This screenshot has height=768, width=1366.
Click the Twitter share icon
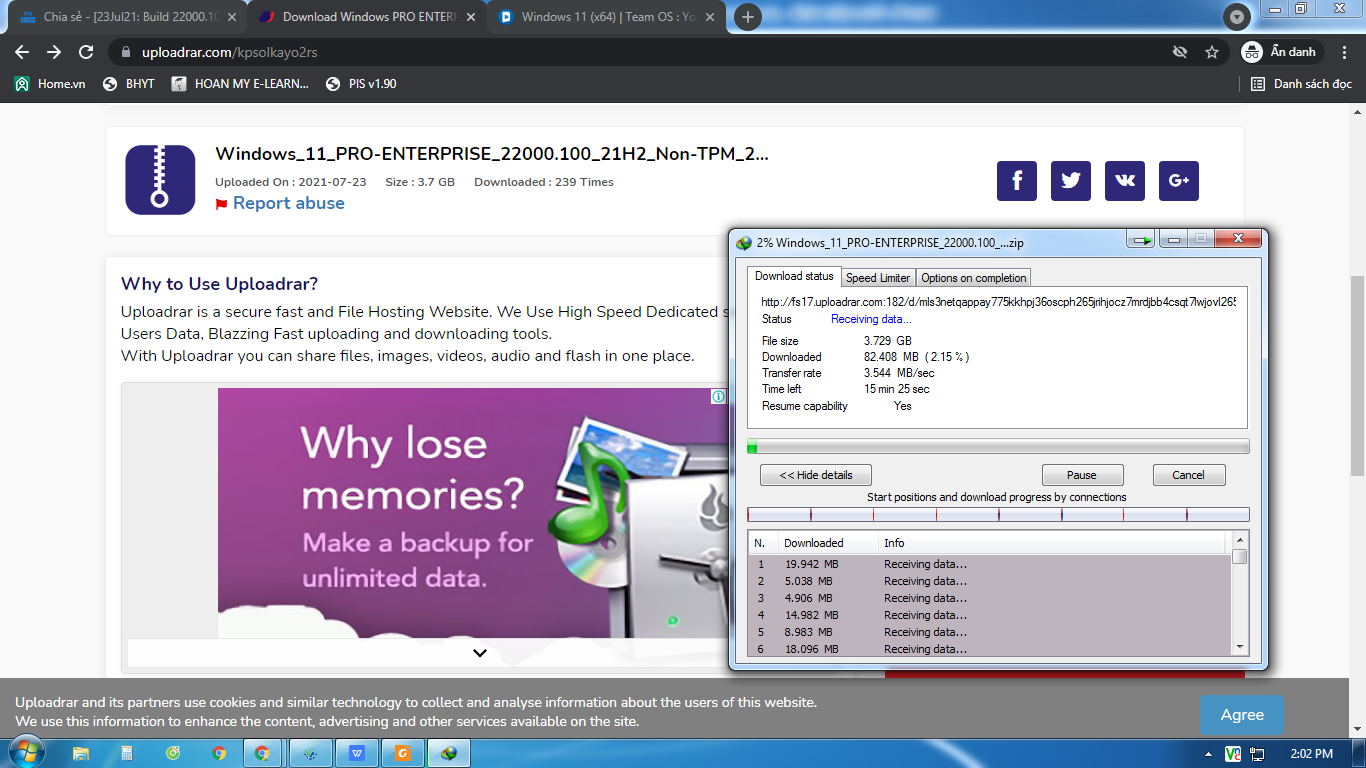(x=1071, y=181)
